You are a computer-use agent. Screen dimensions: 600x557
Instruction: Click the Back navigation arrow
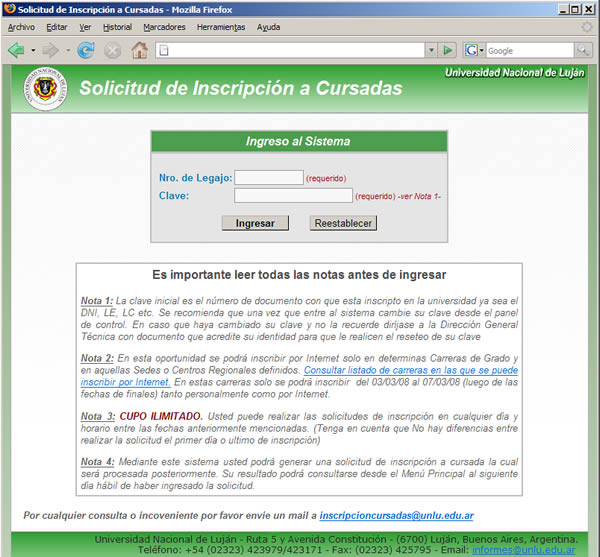16,50
